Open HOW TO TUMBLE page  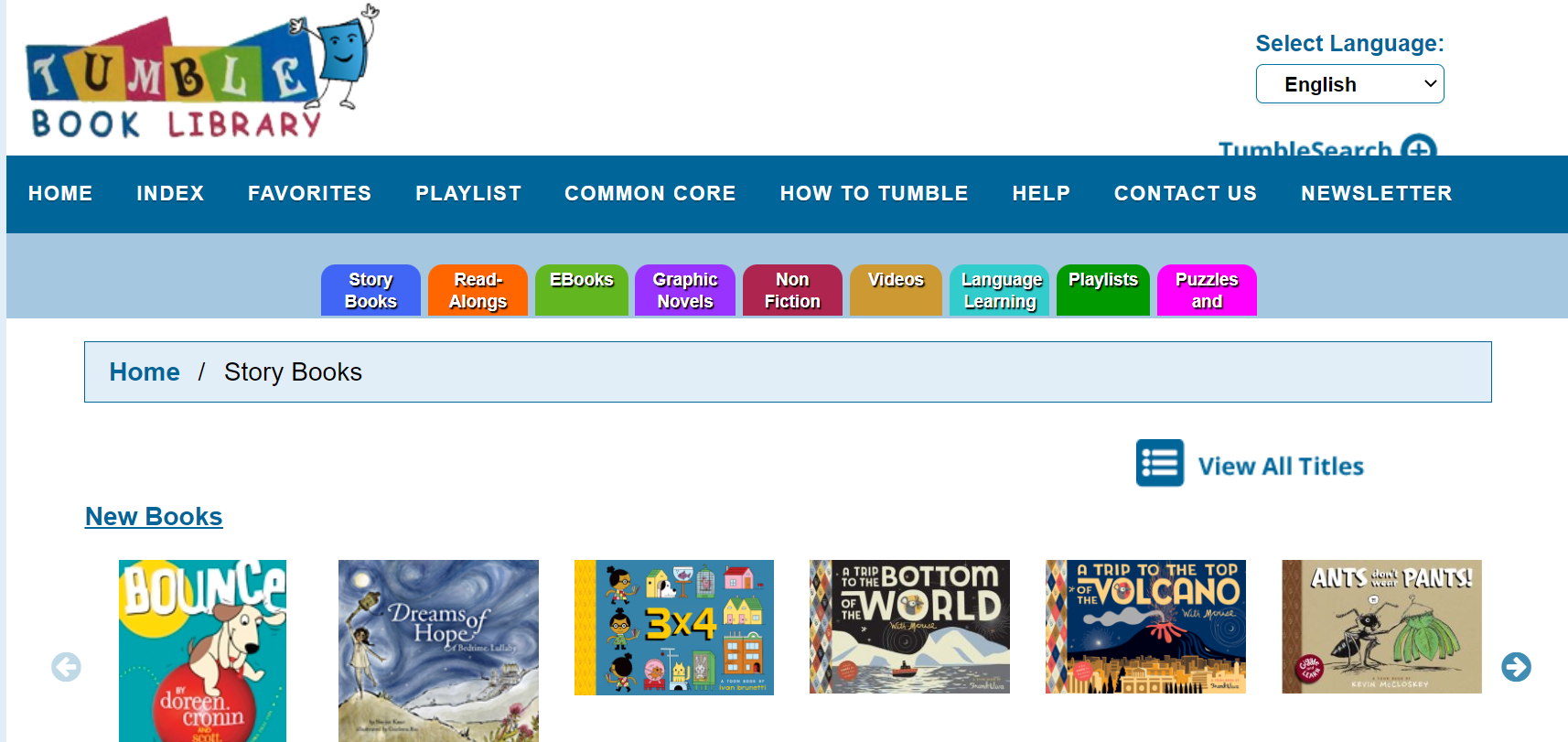point(874,193)
